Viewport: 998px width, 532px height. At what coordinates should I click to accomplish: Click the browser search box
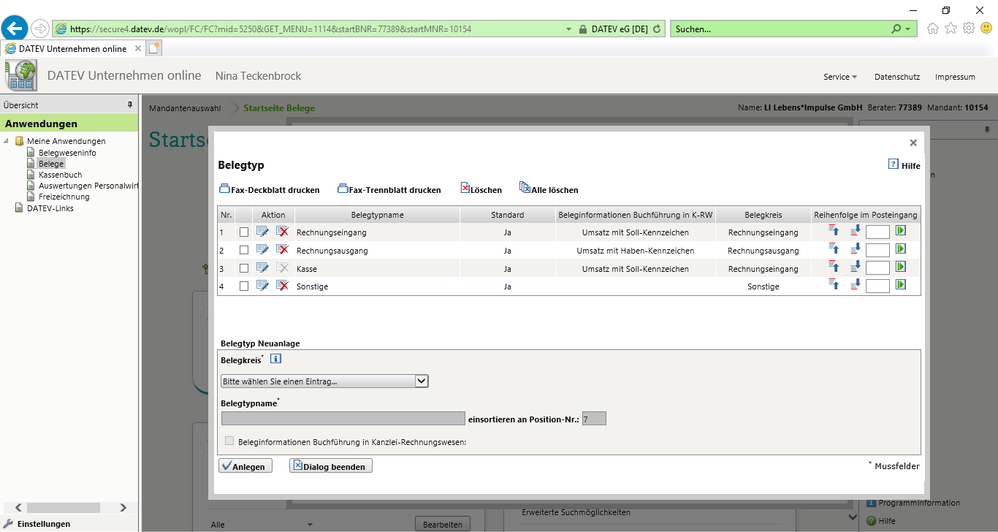782,29
